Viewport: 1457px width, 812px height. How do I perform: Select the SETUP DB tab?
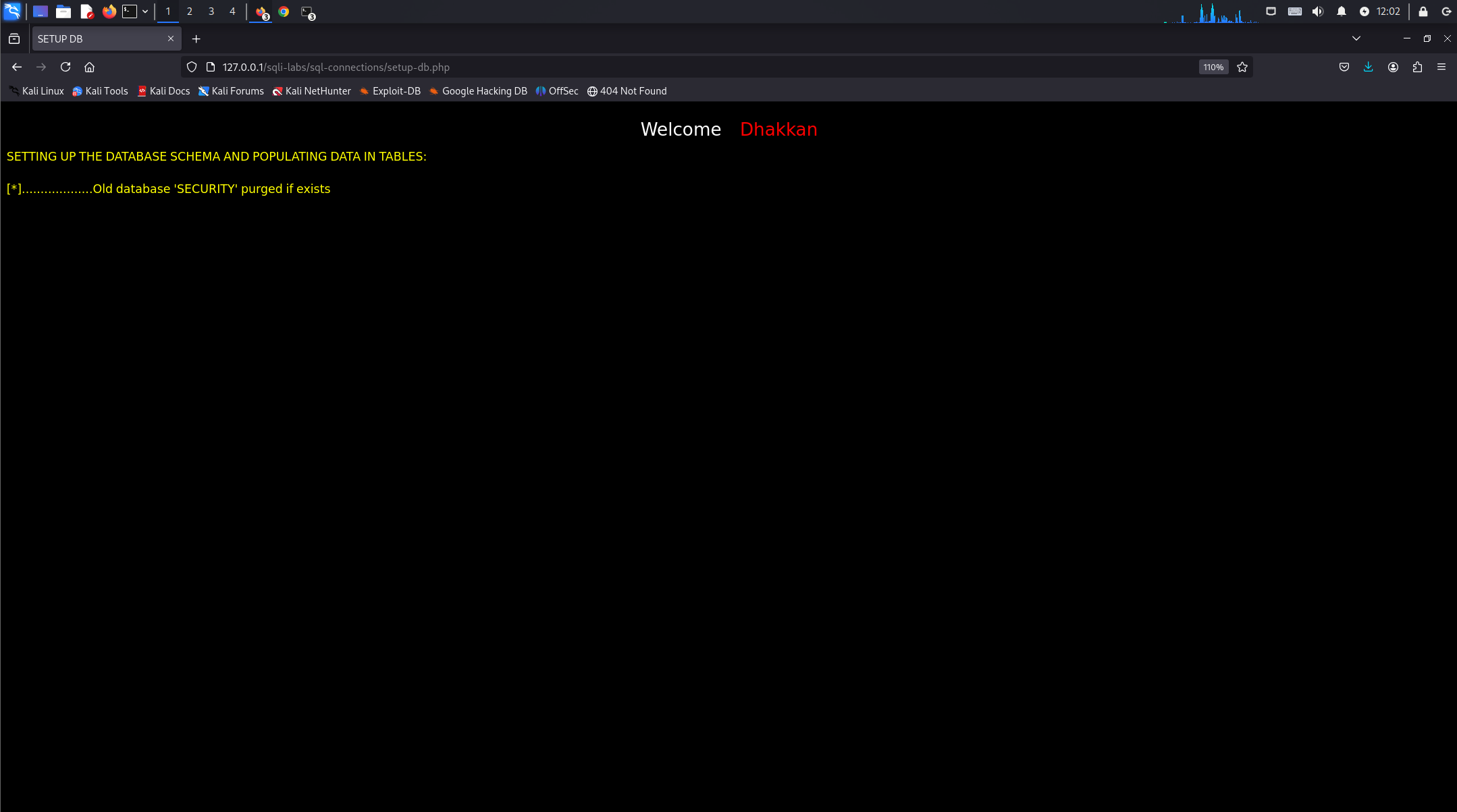click(x=101, y=38)
